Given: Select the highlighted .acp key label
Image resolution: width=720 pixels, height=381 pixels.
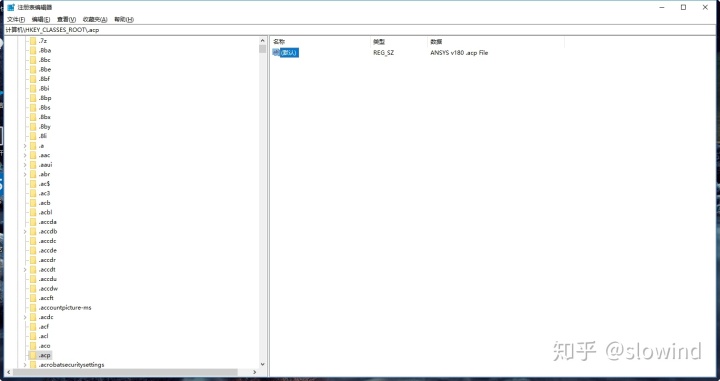Looking at the screenshot, I should pos(45,355).
